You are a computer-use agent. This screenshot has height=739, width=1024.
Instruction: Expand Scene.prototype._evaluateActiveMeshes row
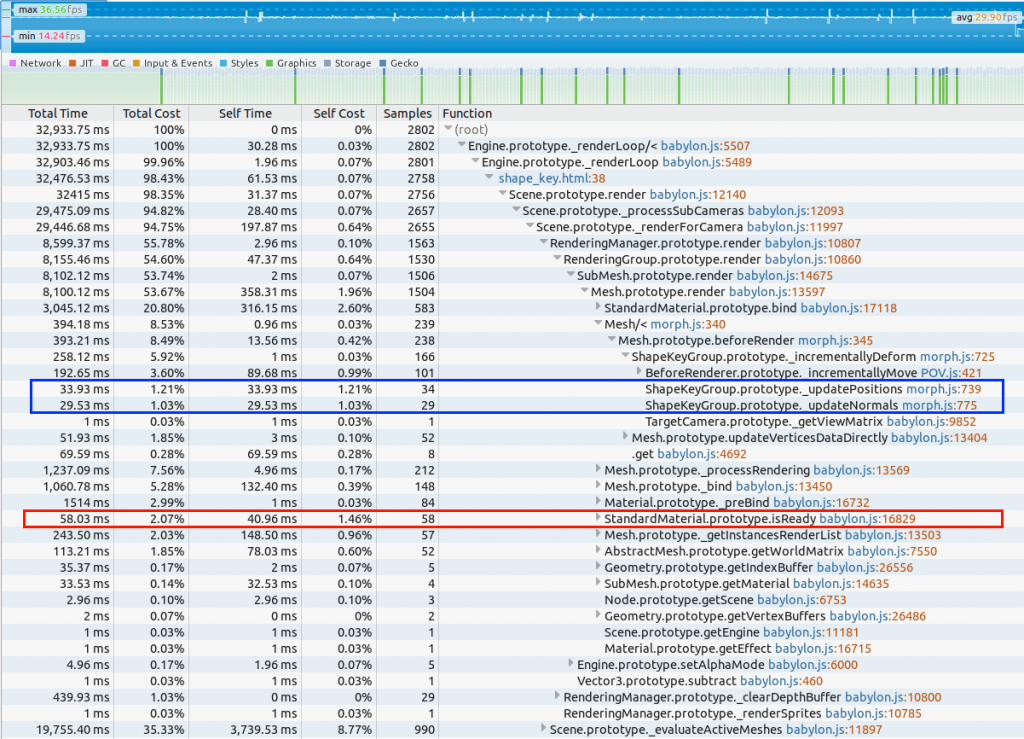tap(545, 729)
